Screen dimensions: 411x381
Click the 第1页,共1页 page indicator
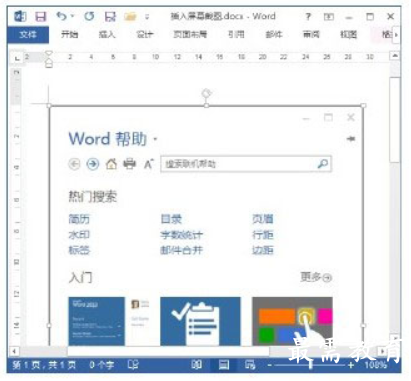point(44,365)
